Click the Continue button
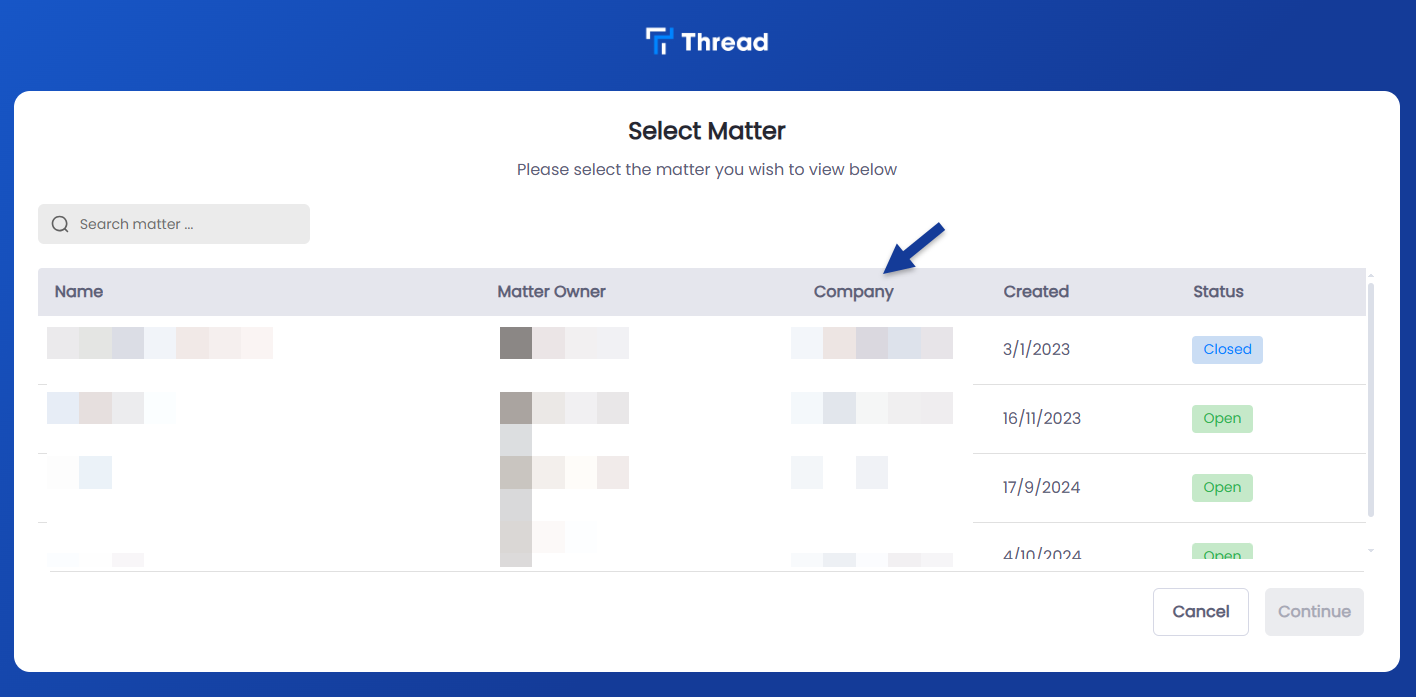 pos(1314,612)
